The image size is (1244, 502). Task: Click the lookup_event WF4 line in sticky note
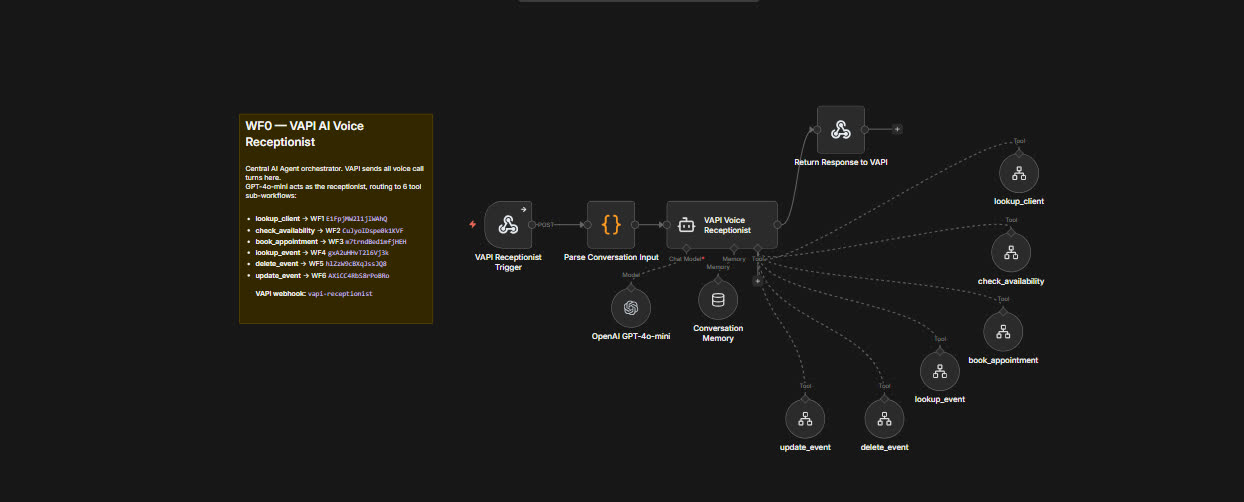pos(322,253)
